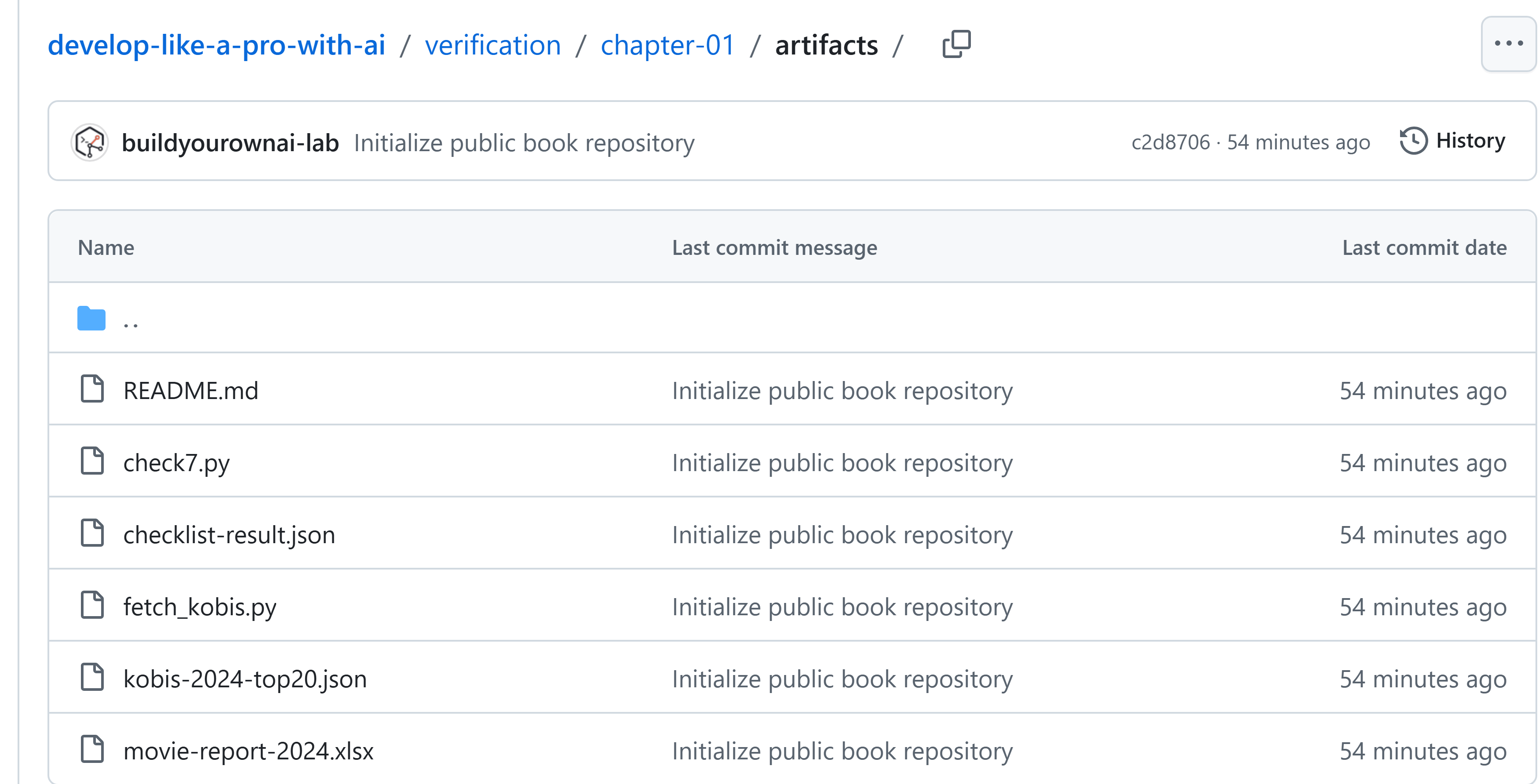Open the more options three-dot menu
Screen dimensions: 1539x784
[x=1509, y=44]
